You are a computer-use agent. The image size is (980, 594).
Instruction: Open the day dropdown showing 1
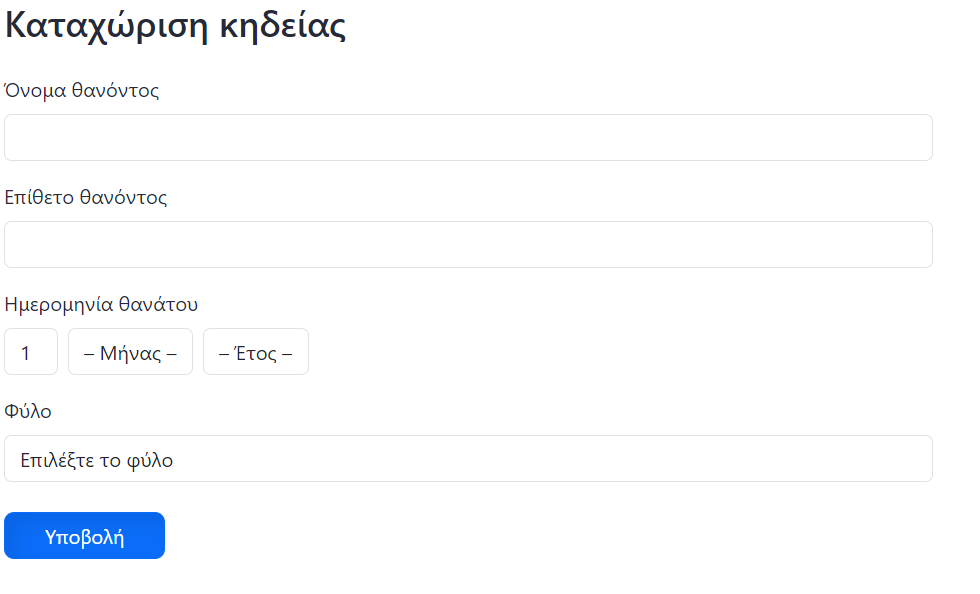point(31,352)
